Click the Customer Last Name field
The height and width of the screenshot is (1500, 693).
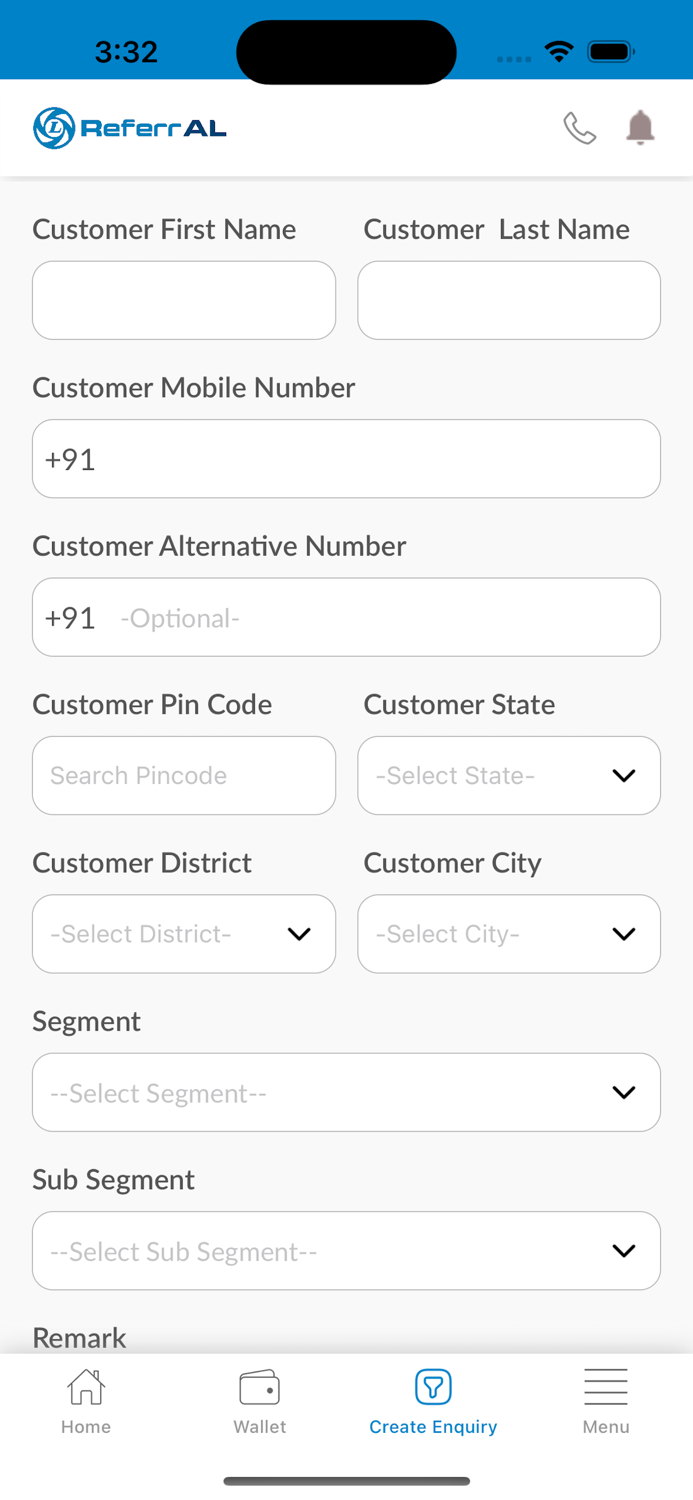[509, 300]
